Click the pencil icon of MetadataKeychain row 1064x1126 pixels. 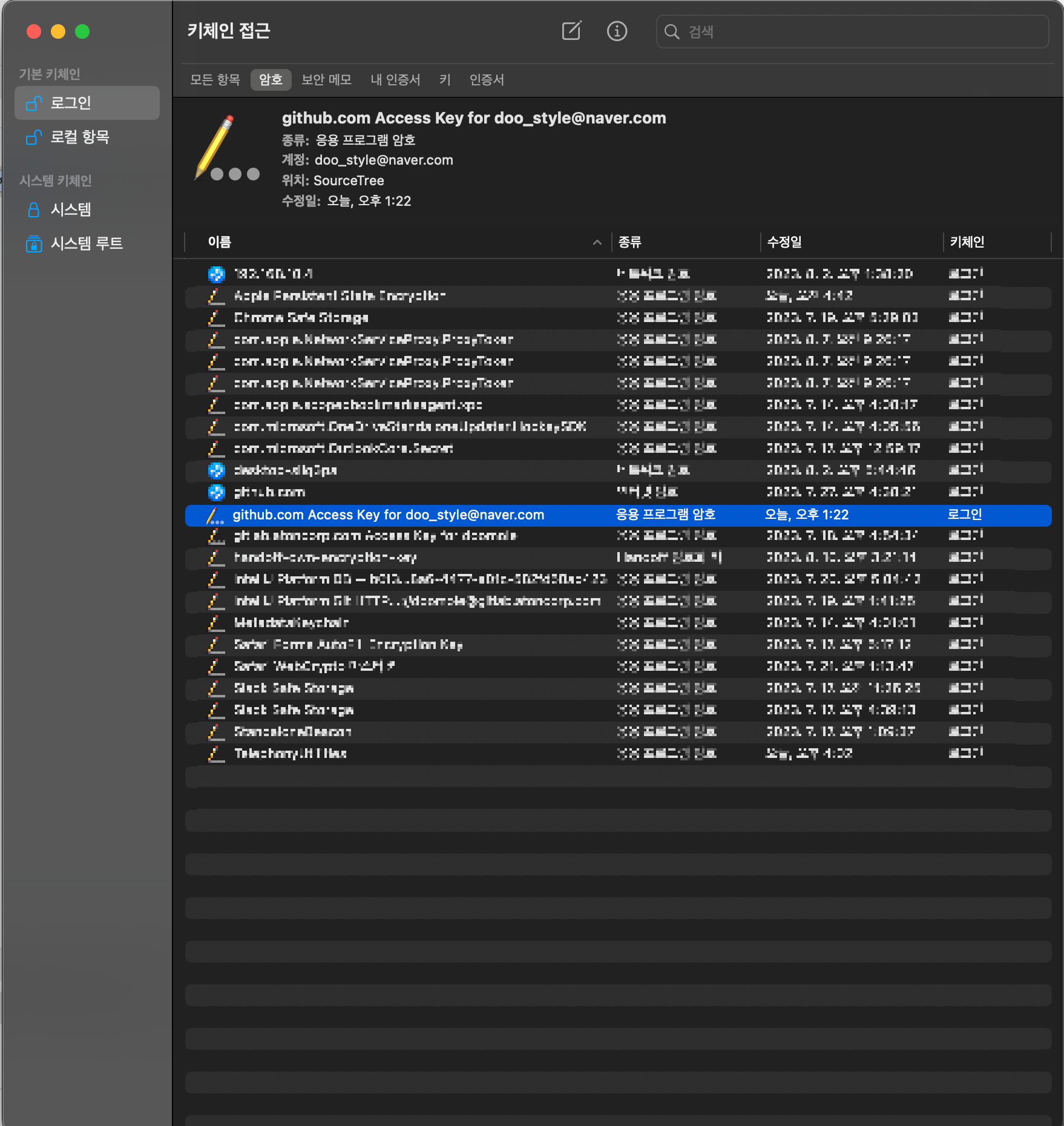pyautogui.click(x=215, y=623)
